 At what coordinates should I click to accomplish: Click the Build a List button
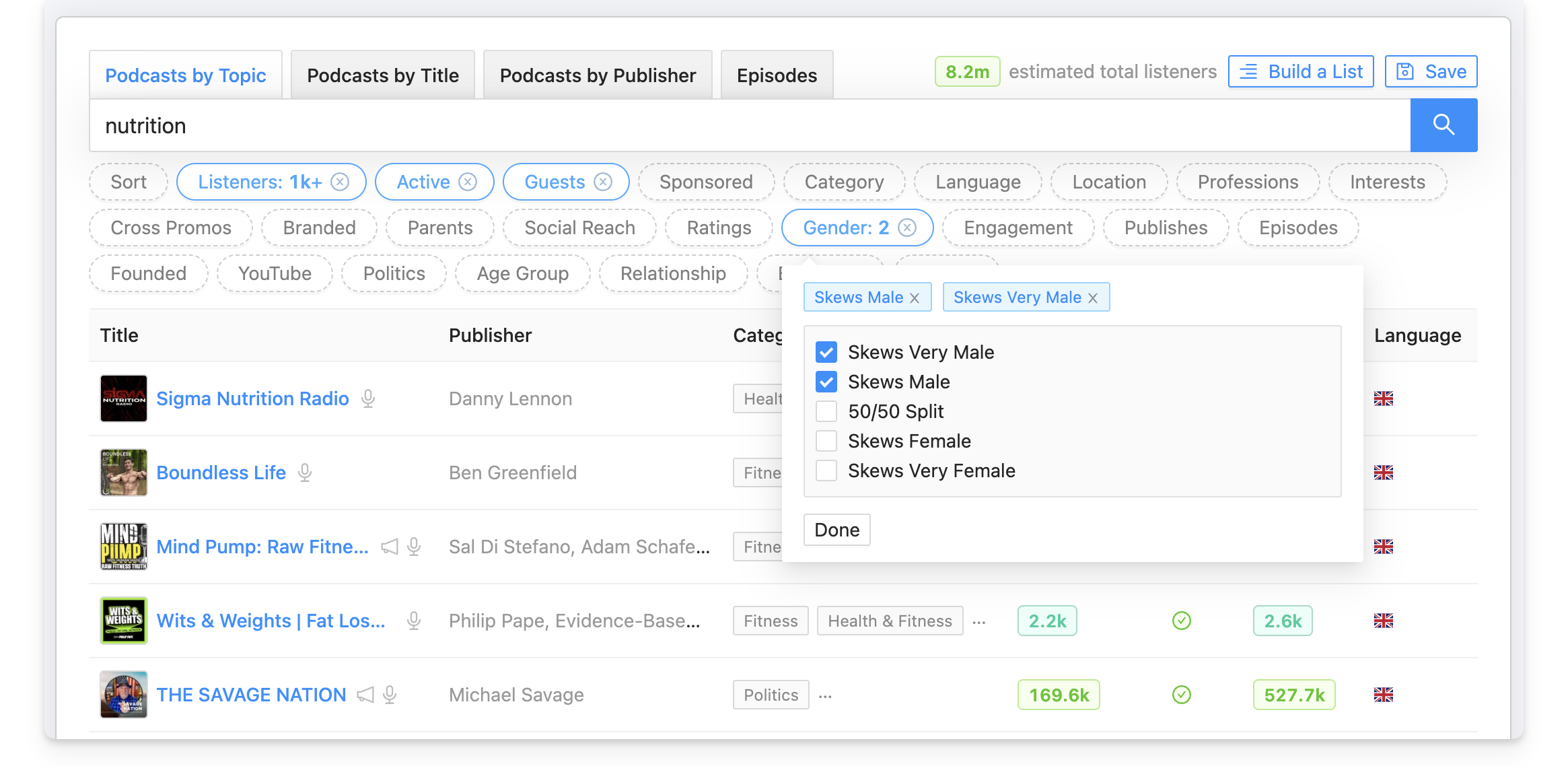tap(1301, 71)
